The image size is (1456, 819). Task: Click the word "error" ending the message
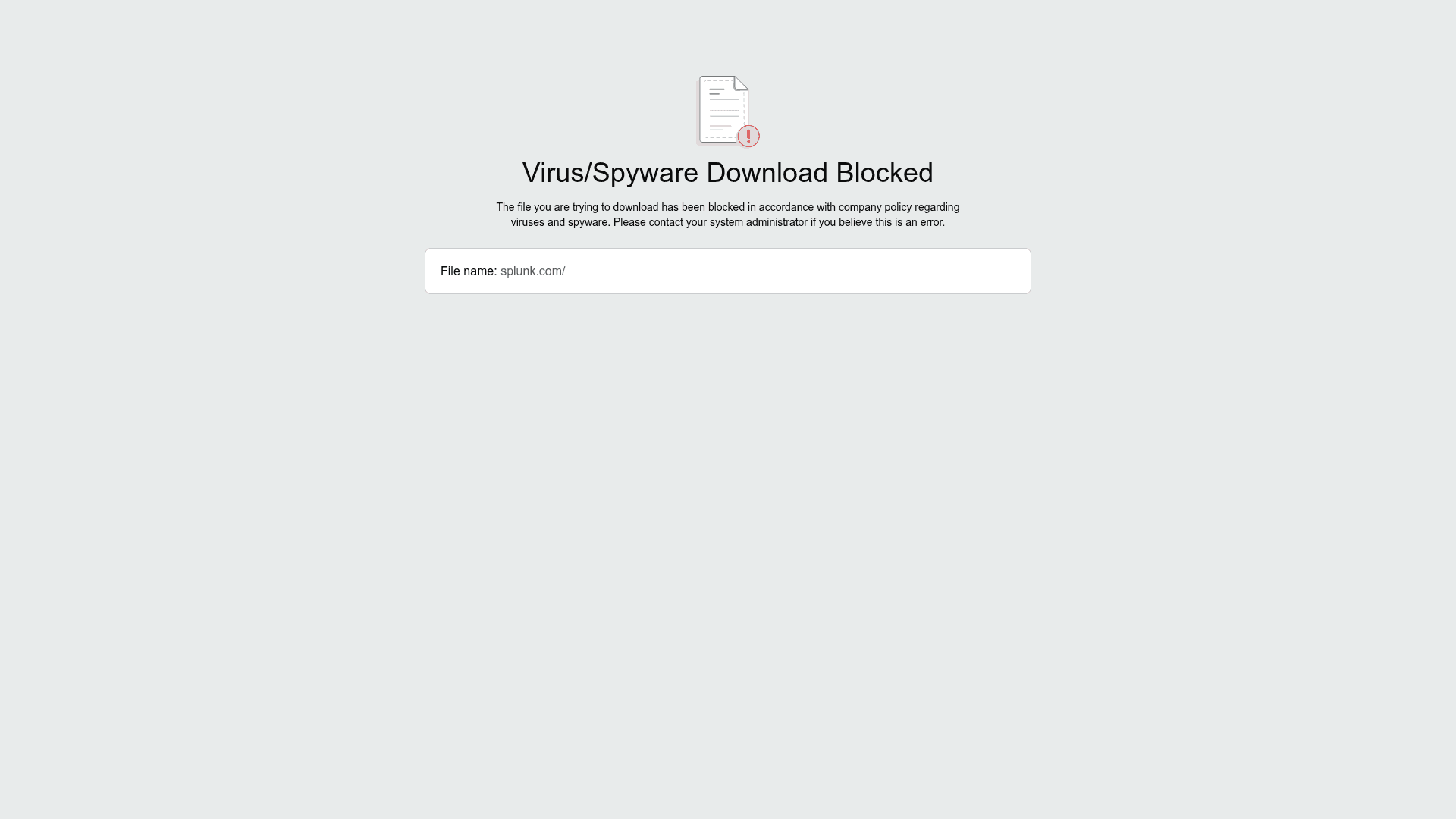tap(931, 222)
